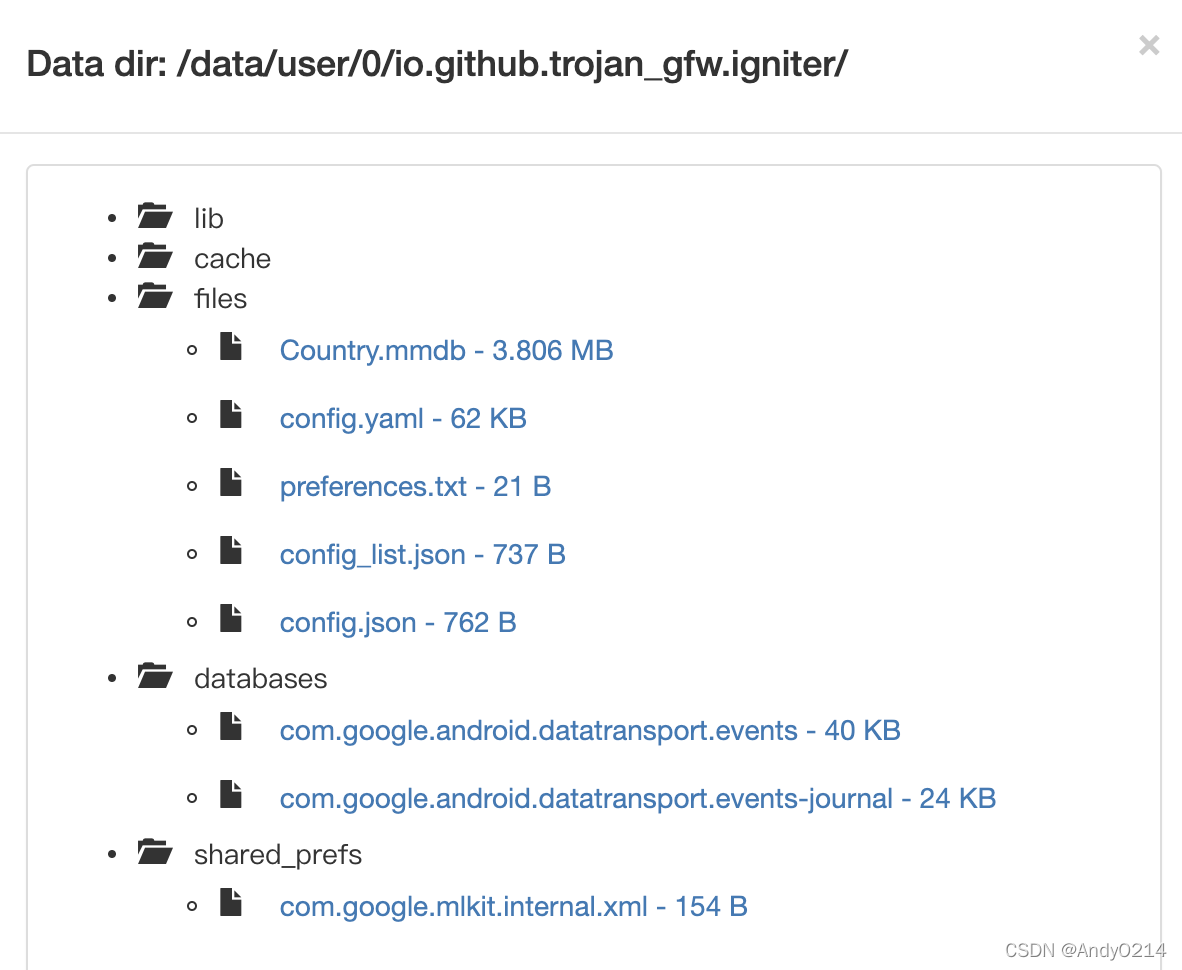This screenshot has width=1182, height=970.
Task: Click the shared_prefs folder icon
Action: (154, 853)
